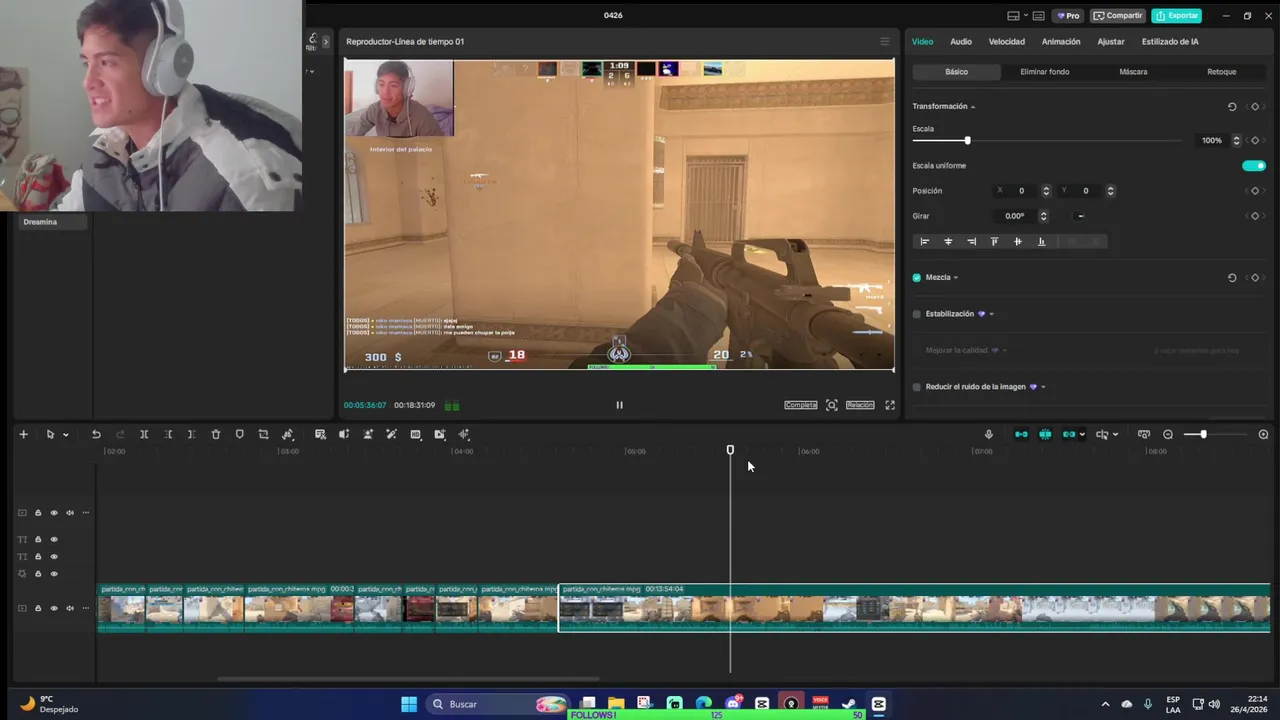Mute the main video track speaker icon
The width and height of the screenshot is (1280, 720).
click(70, 608)
